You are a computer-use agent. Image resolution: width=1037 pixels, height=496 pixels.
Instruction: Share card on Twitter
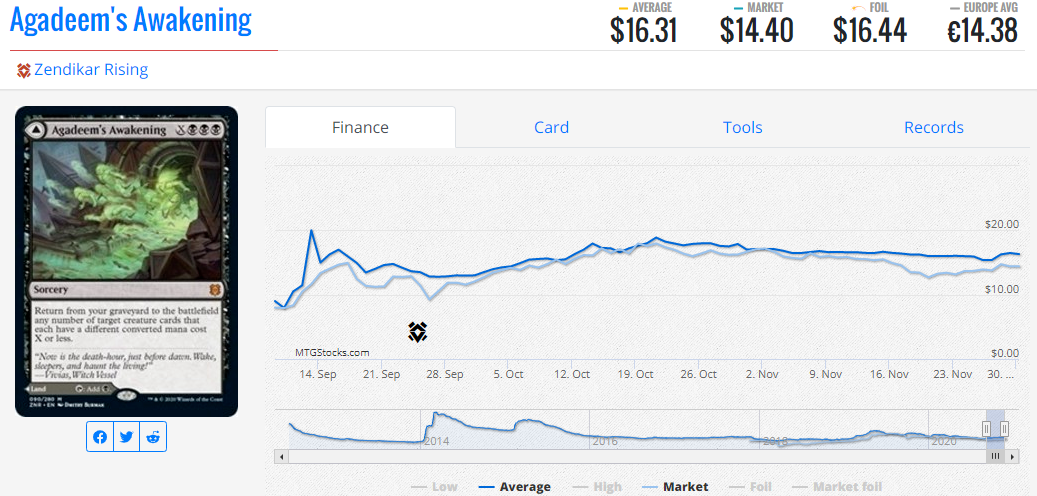tap(126, 437)
